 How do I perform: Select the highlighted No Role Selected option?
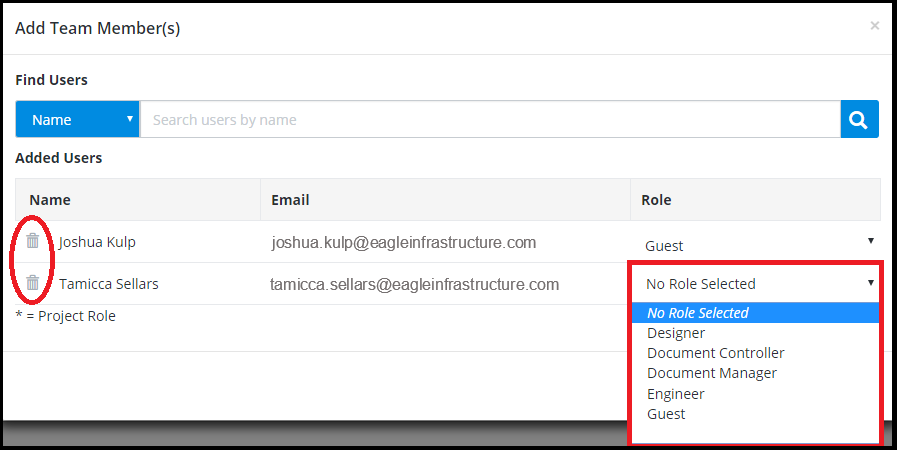point(755,313)
